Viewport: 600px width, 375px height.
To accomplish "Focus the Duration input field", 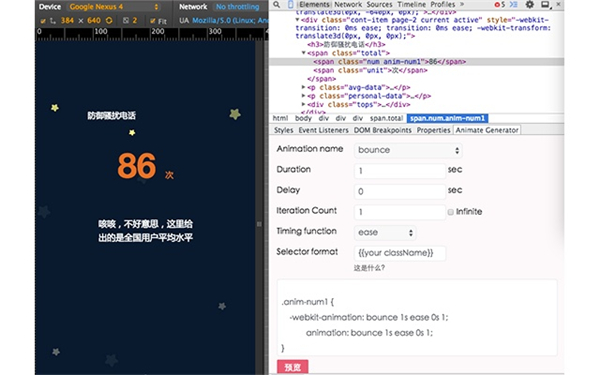I will [x=400, y=171].
